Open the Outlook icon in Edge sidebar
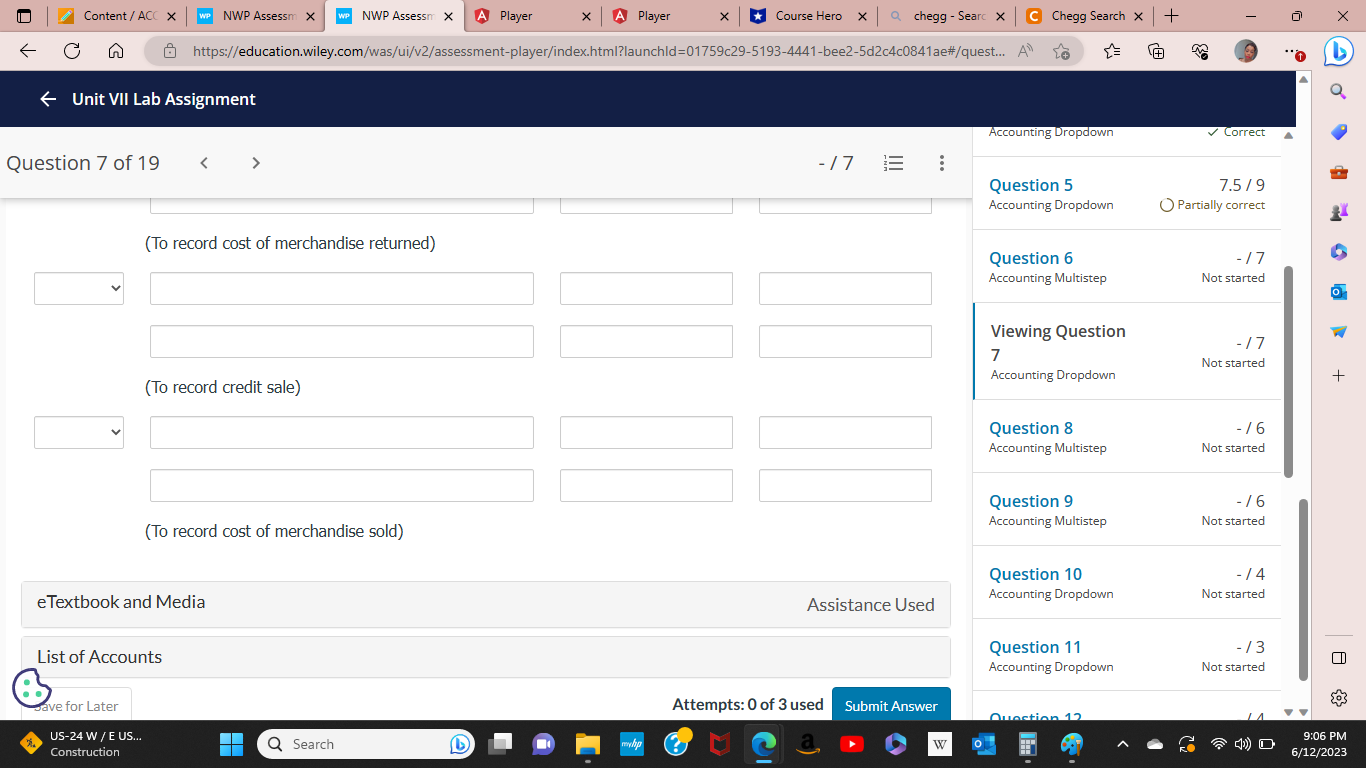Image resolution: width=1366 pixels, height=768 pixels. tap(1338, 291)
